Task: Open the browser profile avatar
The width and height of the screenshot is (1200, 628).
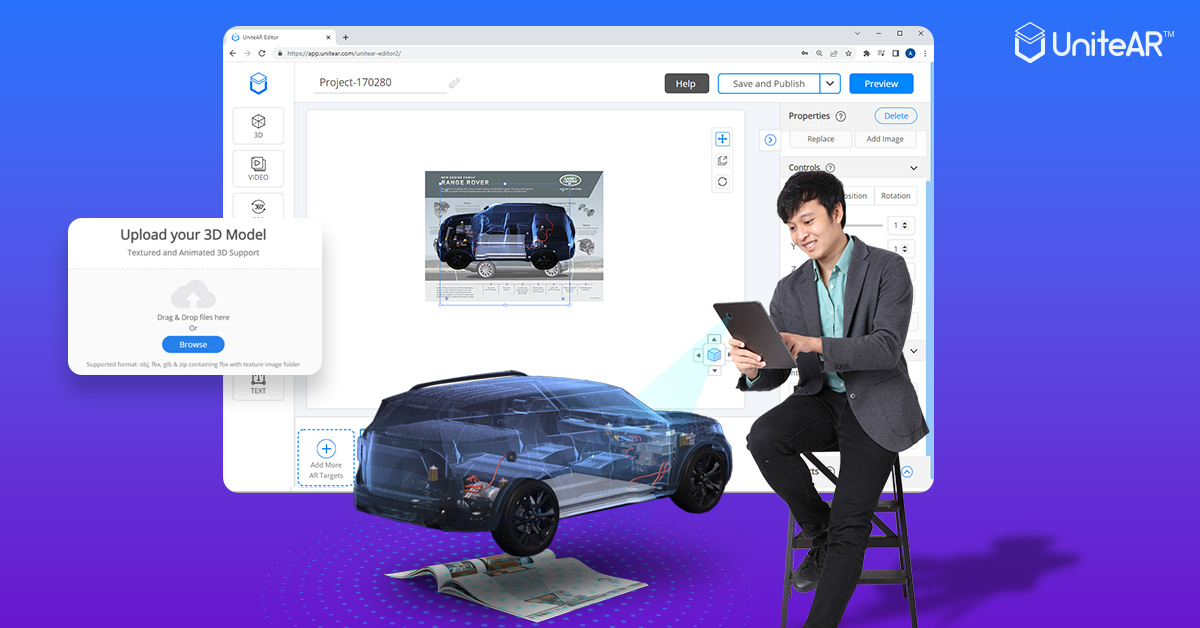Action: pos(910,53)
